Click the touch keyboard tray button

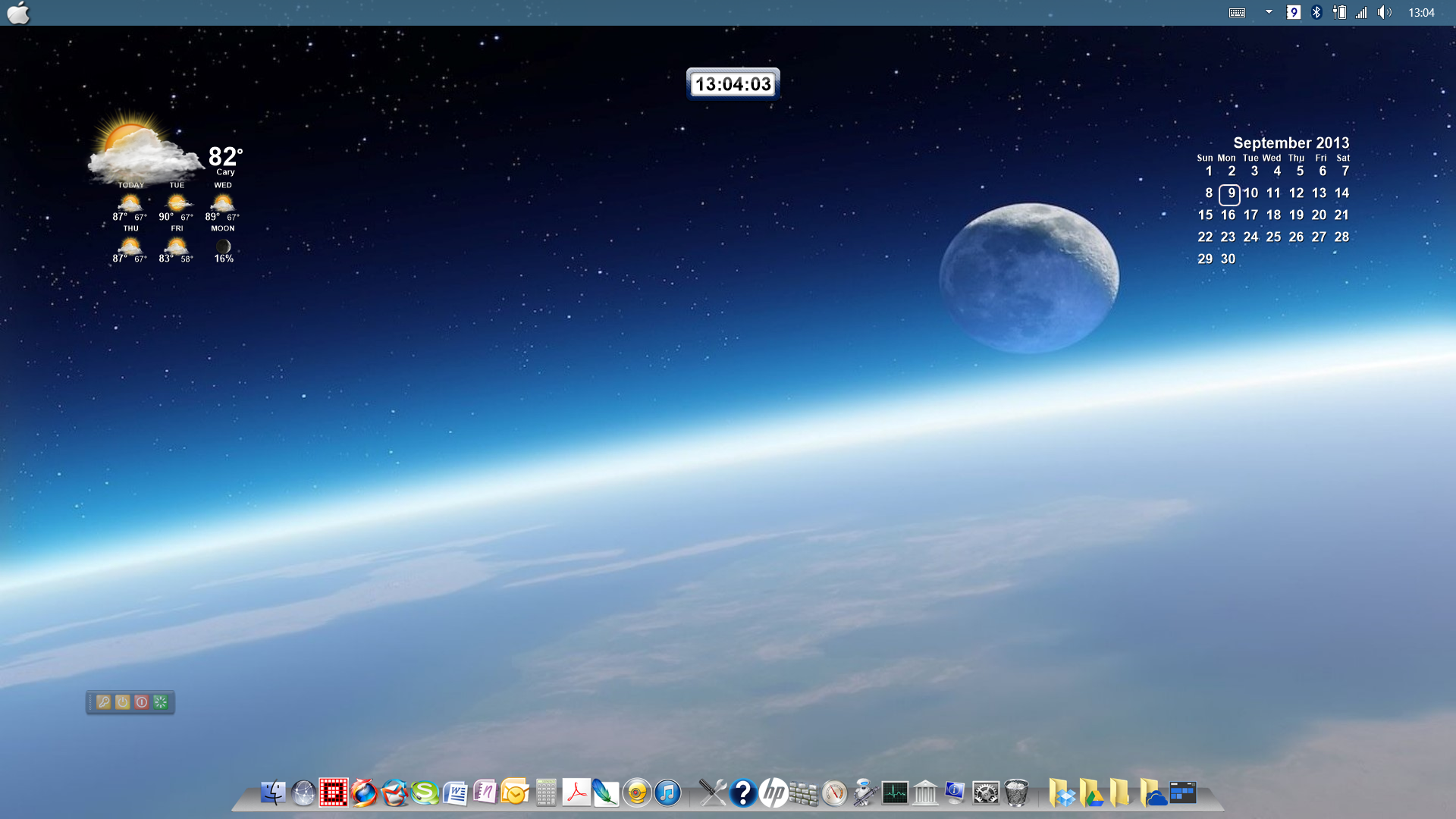(x=1237, y=12)
